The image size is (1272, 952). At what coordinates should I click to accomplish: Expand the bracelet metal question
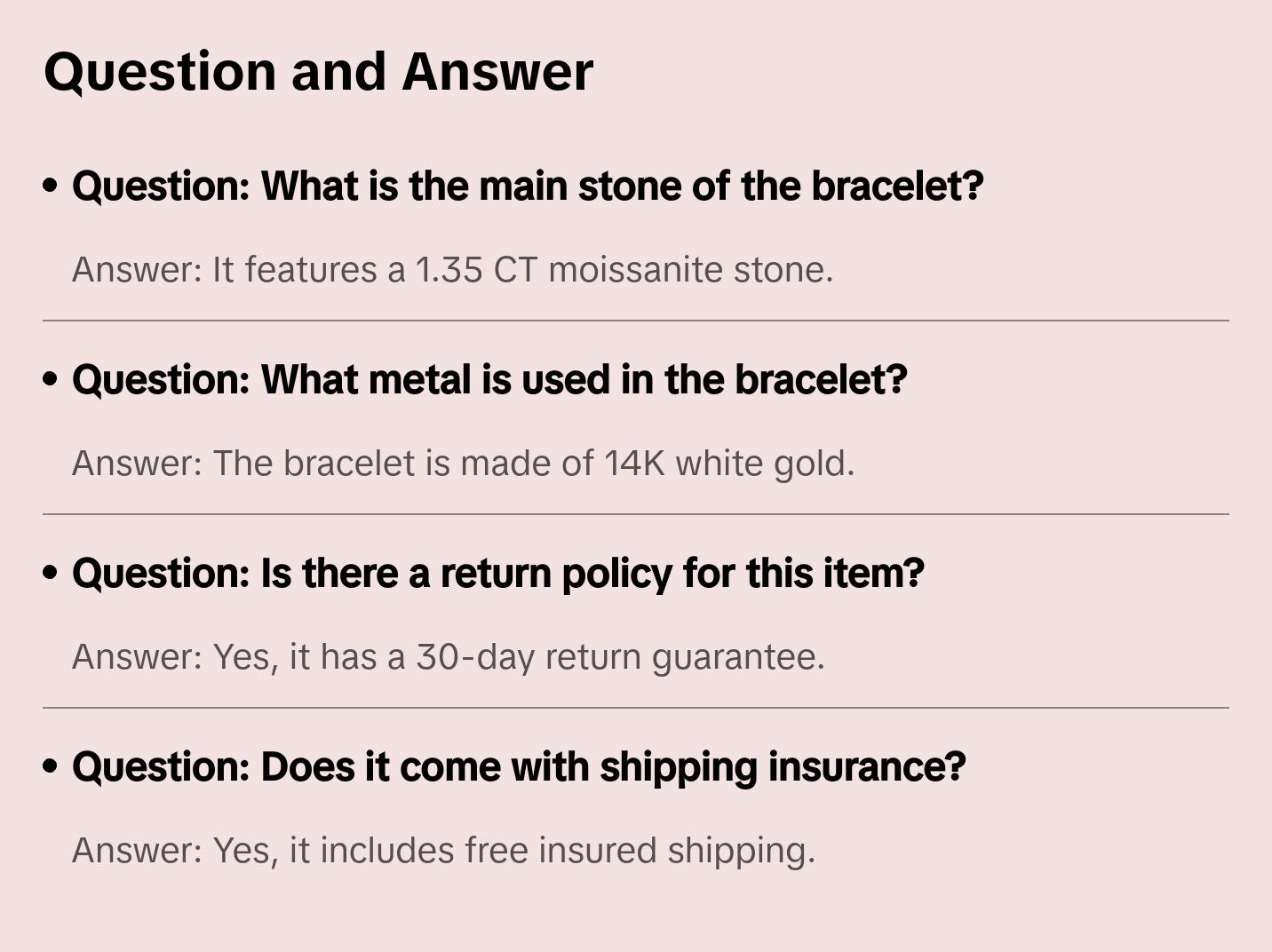(489, 379)
